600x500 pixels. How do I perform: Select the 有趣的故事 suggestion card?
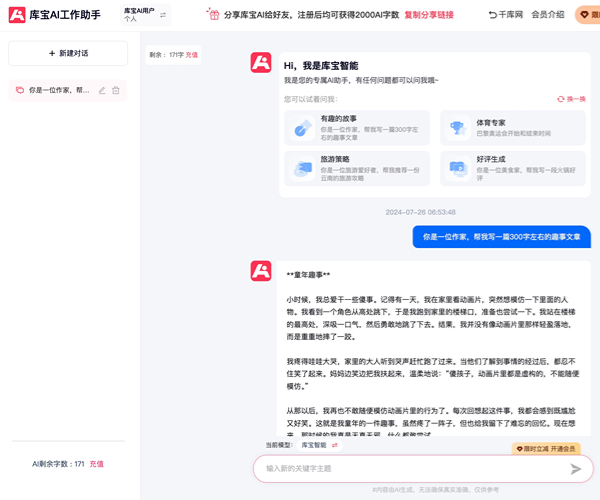(356, 127)
